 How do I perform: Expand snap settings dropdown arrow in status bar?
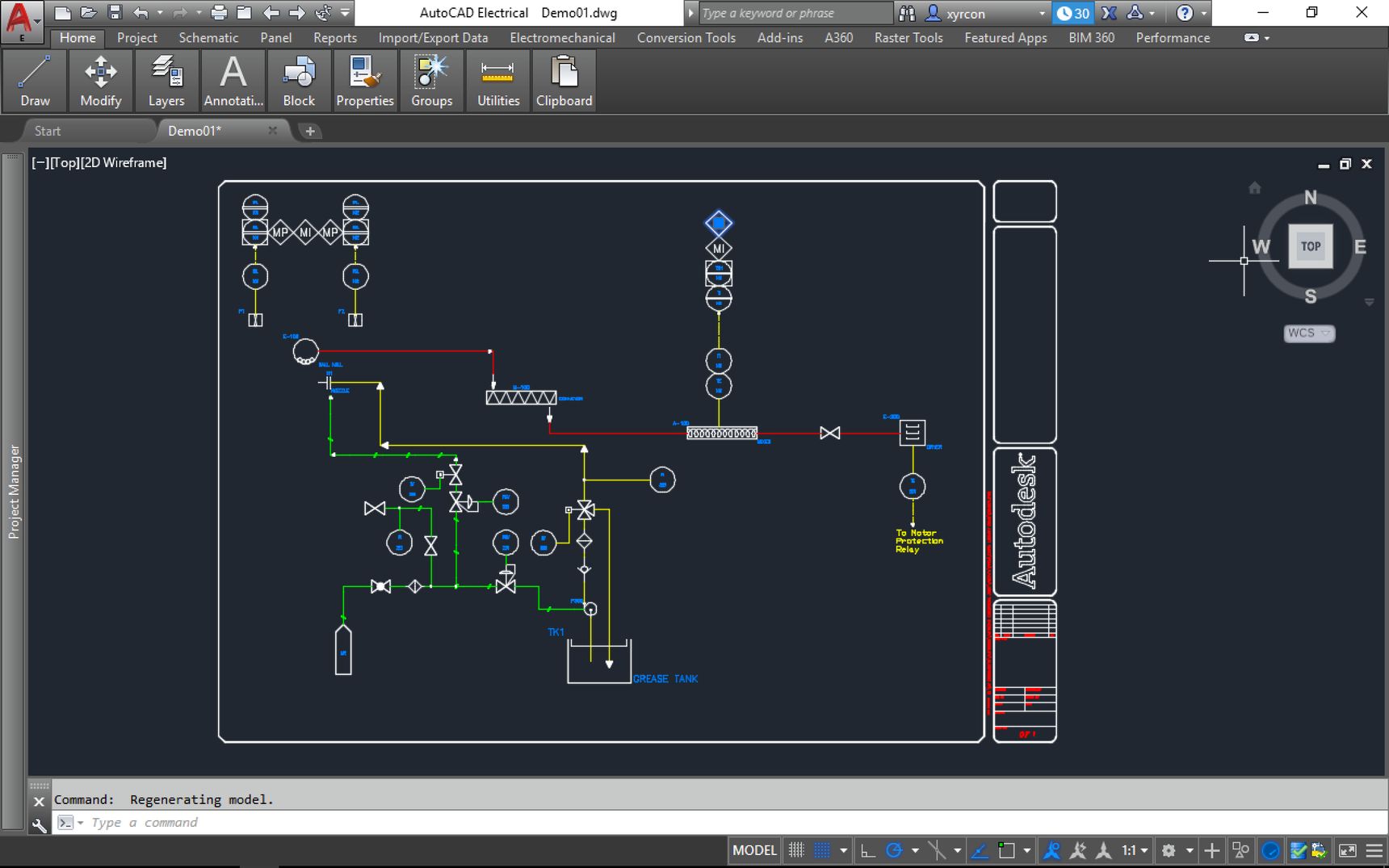point(843,850)
